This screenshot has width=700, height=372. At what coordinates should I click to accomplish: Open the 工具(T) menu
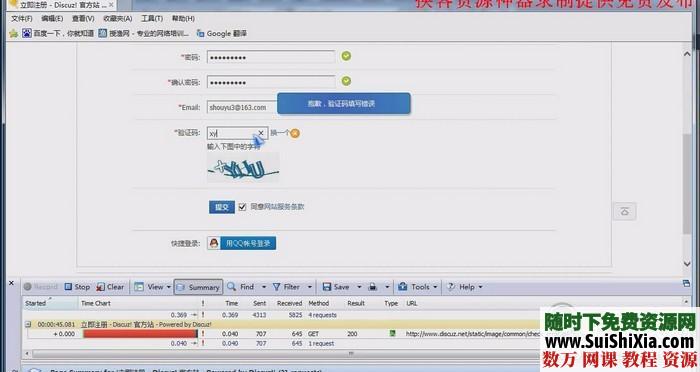(x=152, y=18)
